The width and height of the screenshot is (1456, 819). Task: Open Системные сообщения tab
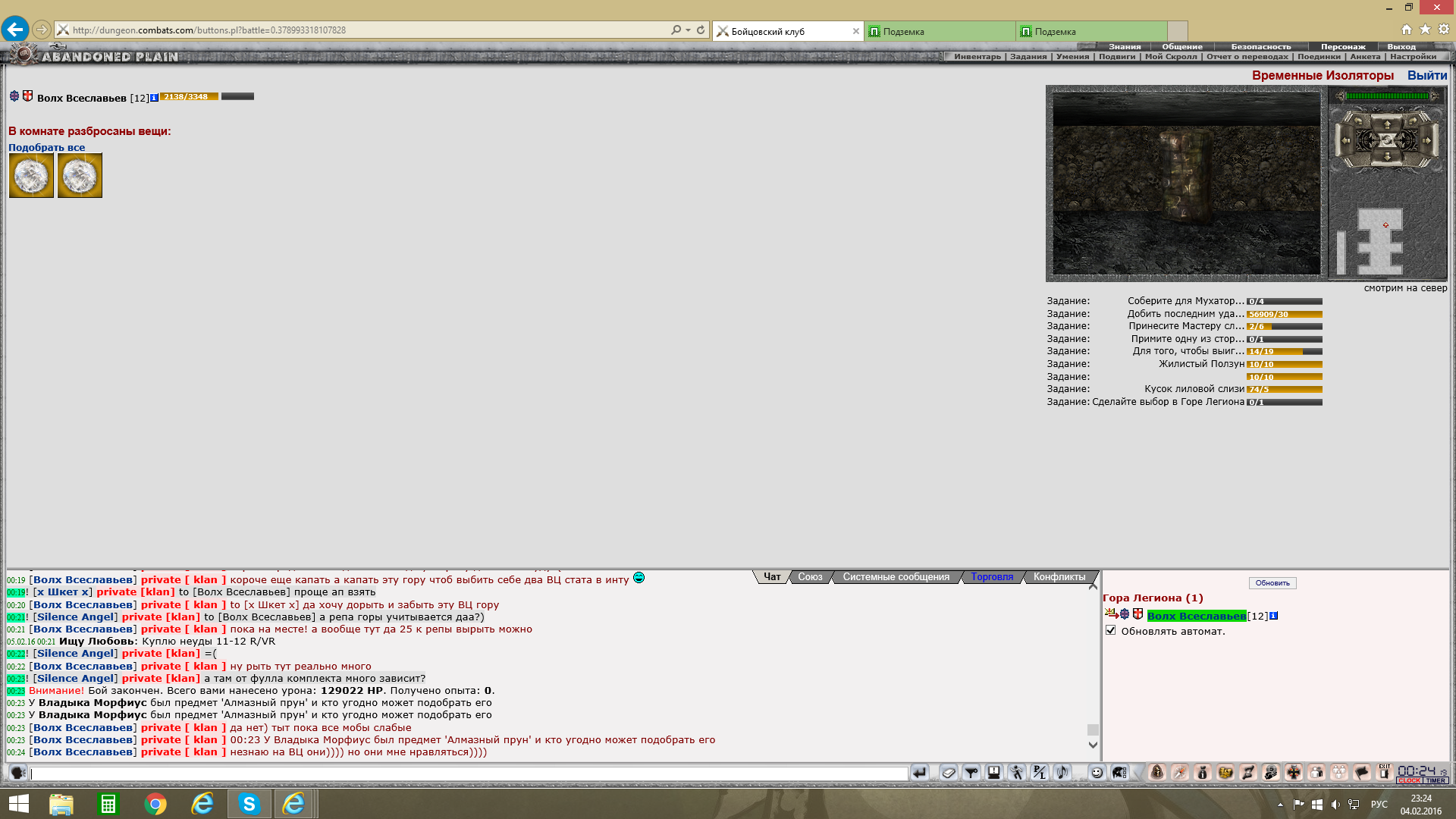tap(896, 577)
